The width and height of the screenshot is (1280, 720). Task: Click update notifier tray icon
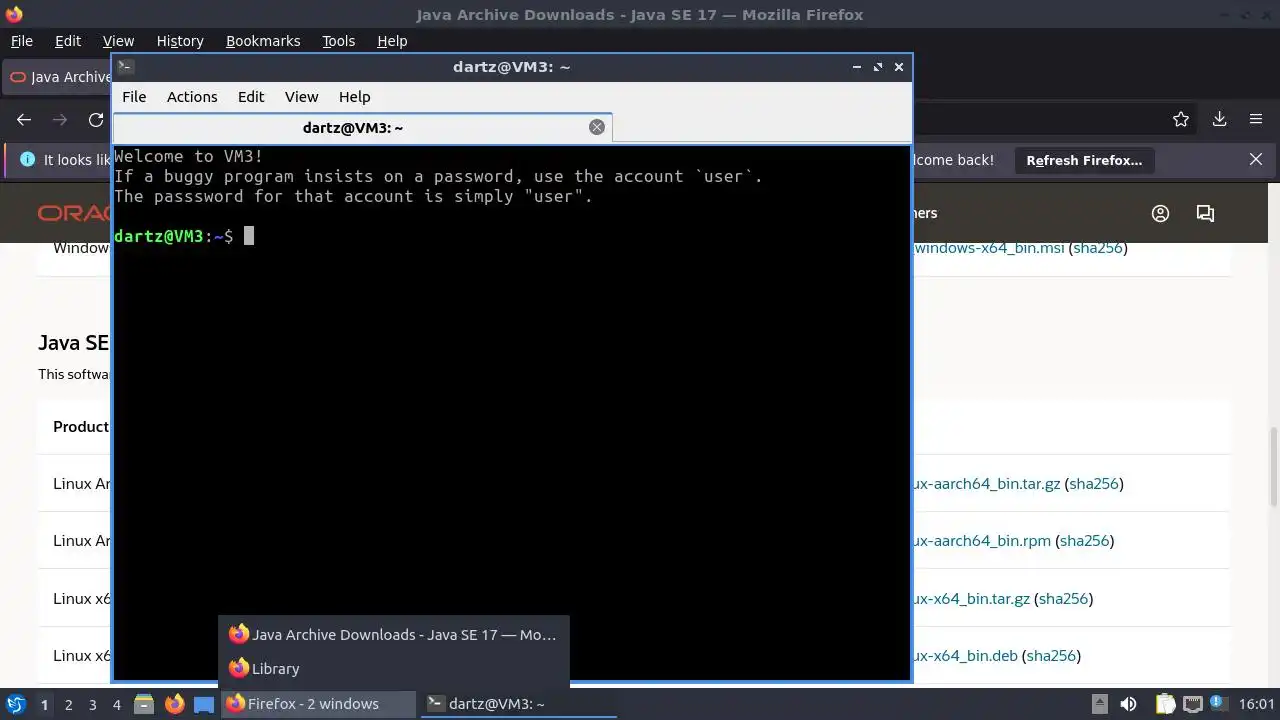click(x=1220, y=704)
